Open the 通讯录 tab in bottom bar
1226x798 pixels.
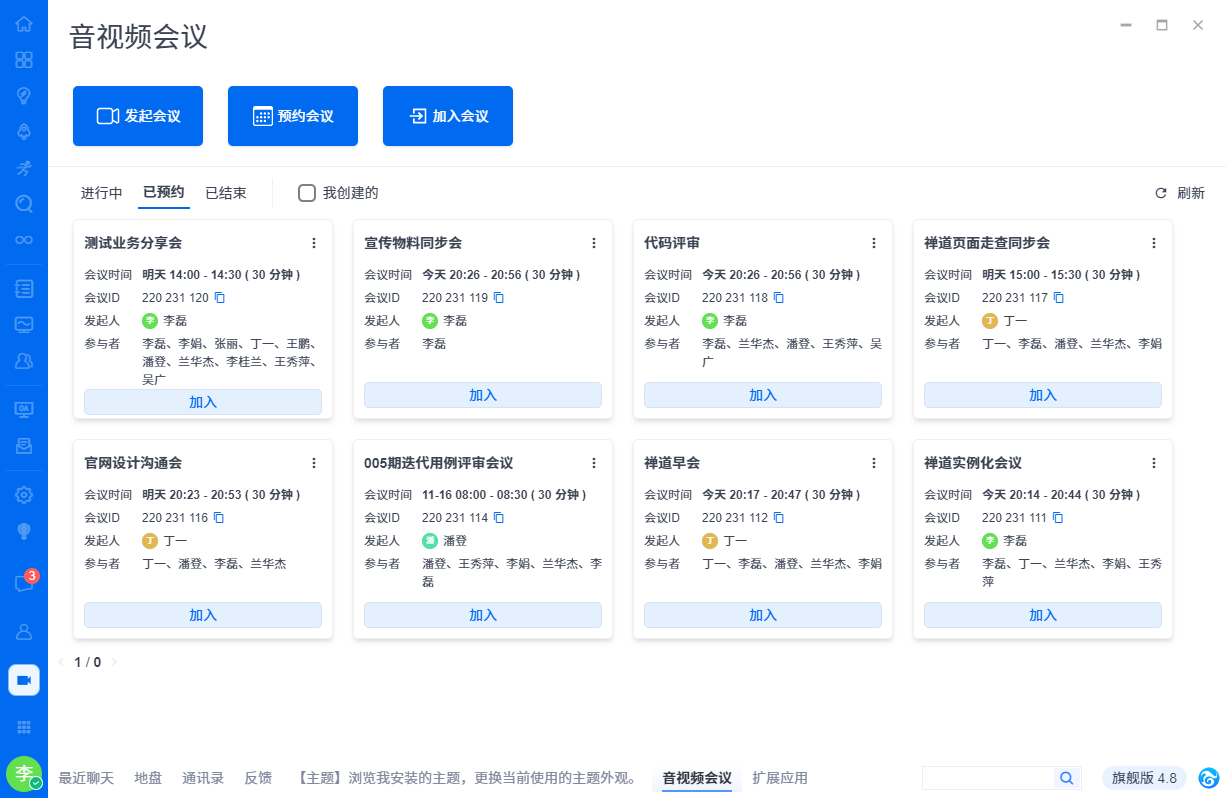[x=203, y=778]
